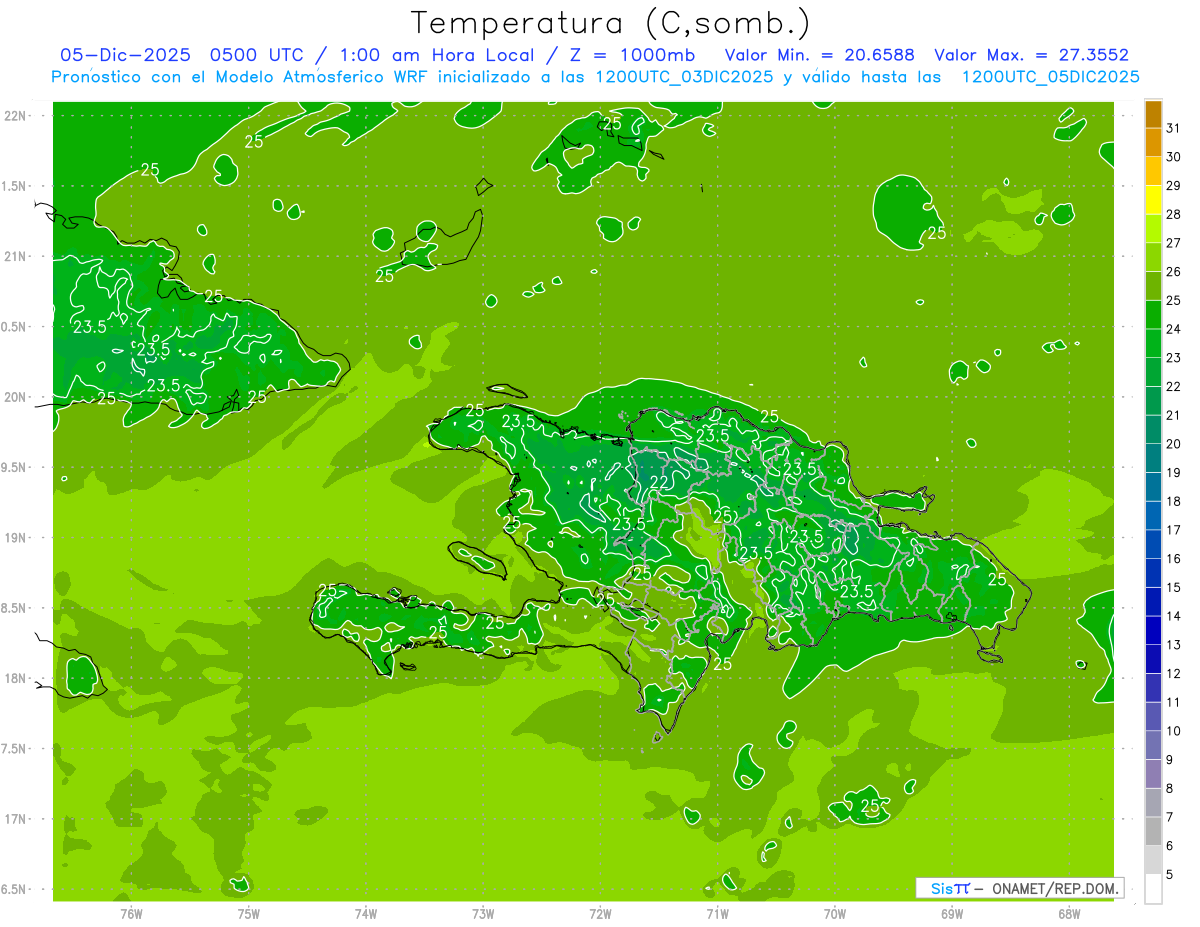Screen dimensions: 1200x927
Task: Pick yellow legend swatch between 28 and 29
Action: point(1153,200)
